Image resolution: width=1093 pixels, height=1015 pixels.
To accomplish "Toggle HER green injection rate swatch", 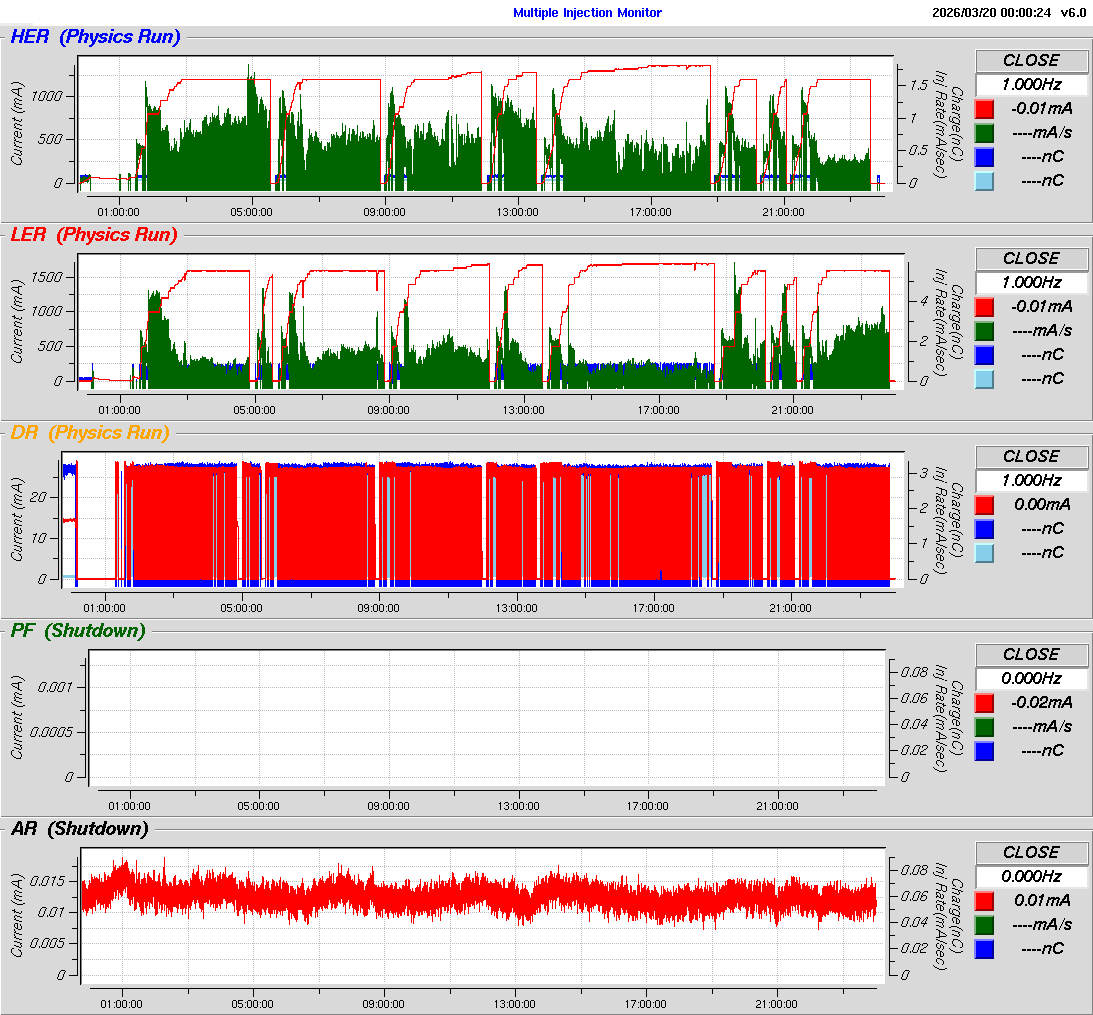I will 985,133.
